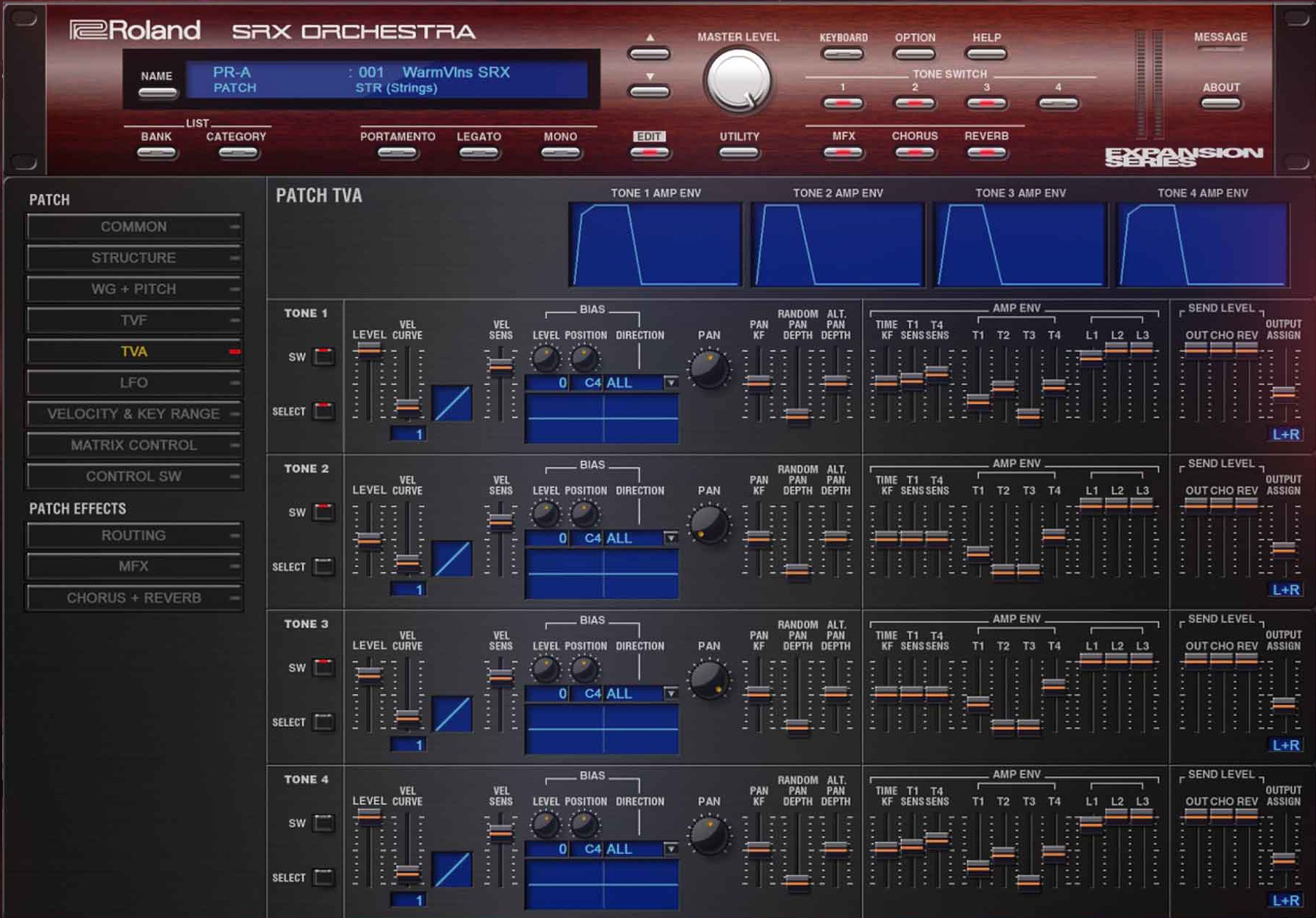Screen dimensions: 1316x918
Task: Toggle the Tone 2 SELECT switch
Action: click(x=323, y=567)
